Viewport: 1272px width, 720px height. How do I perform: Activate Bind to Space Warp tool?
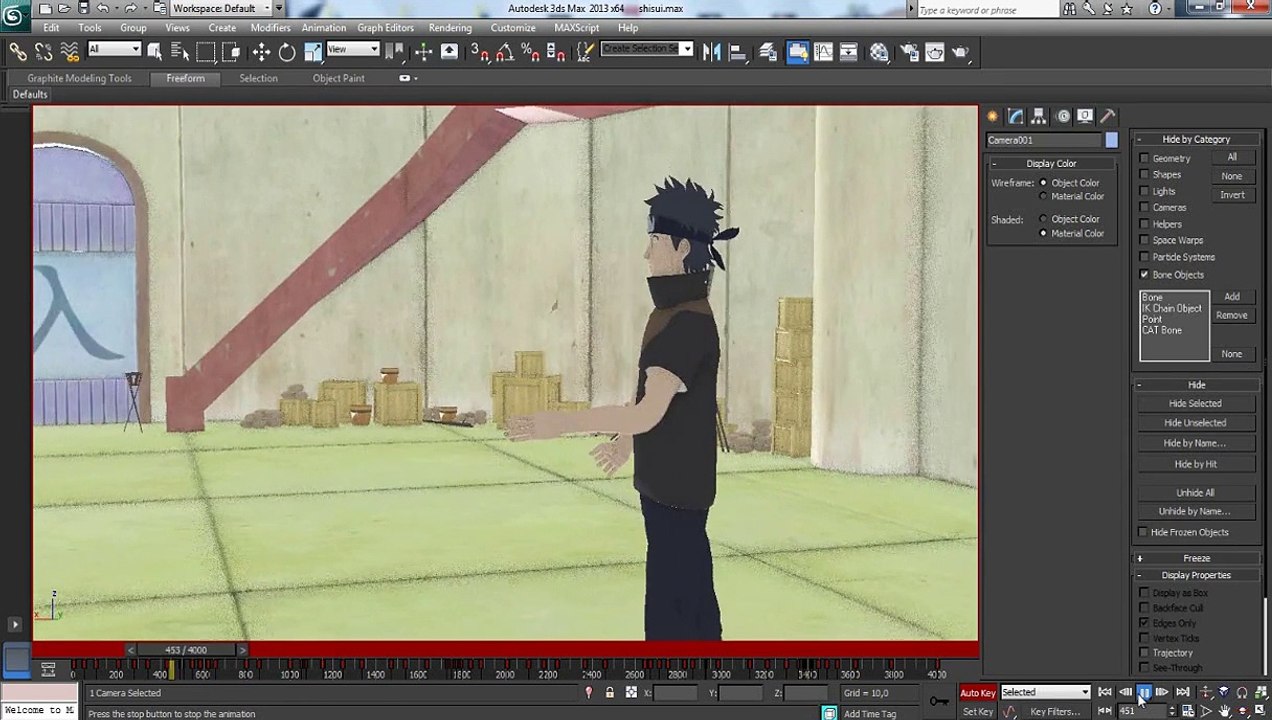69,52
